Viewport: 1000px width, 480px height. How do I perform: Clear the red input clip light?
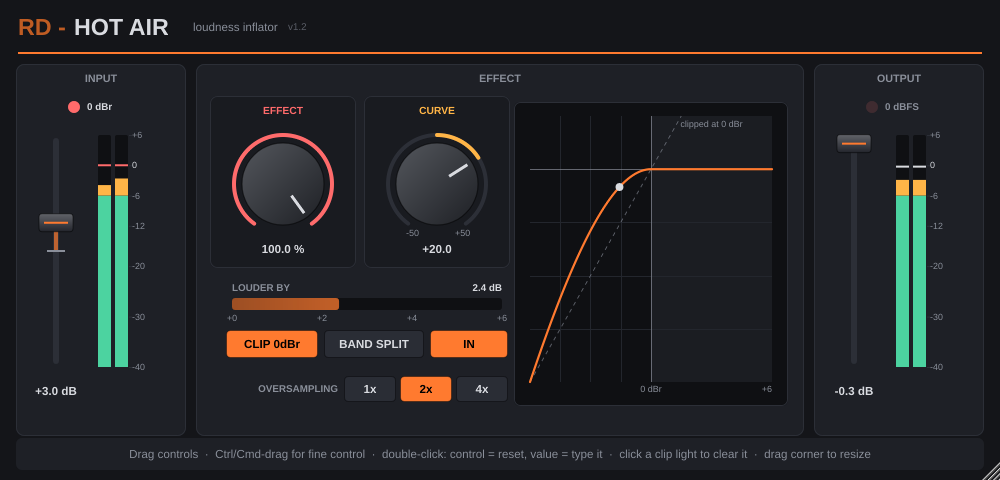(x=74, y=107)
